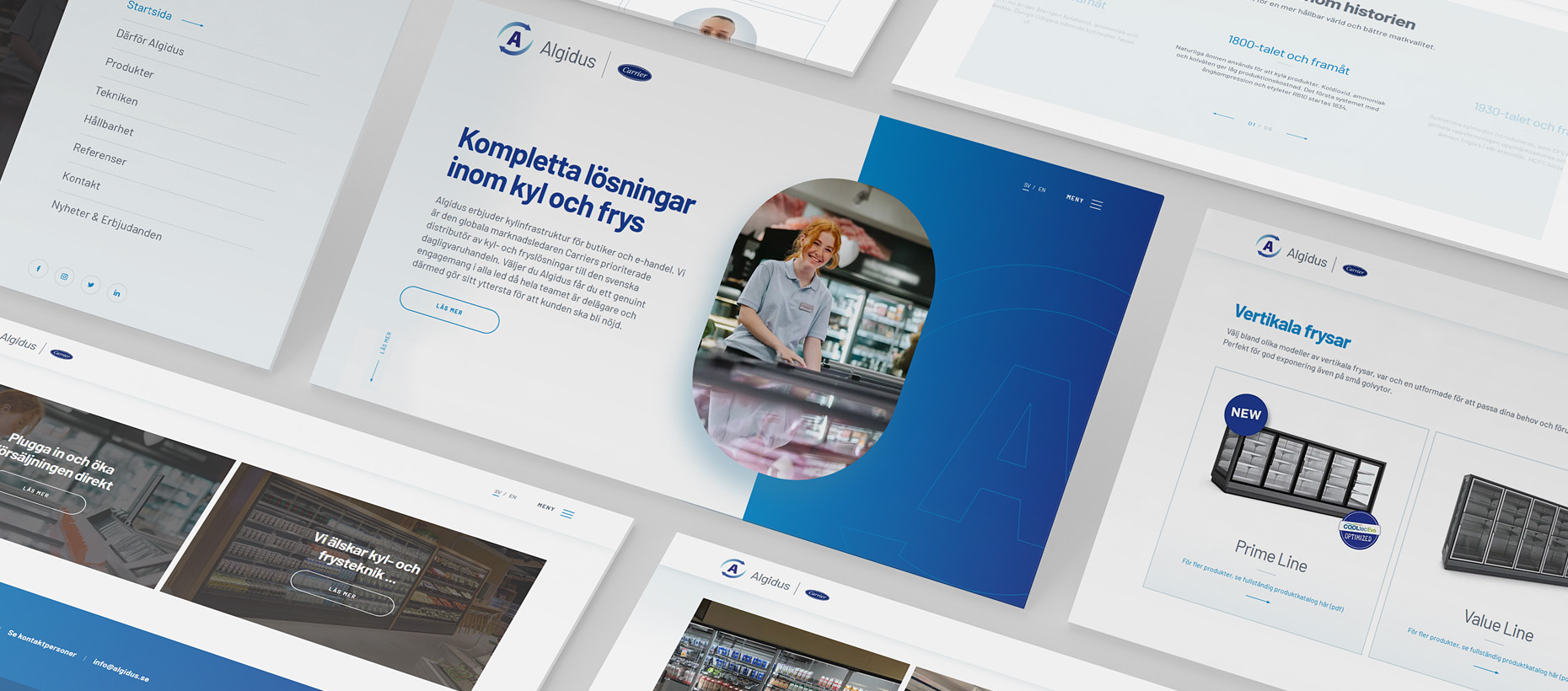The height and width of the screenshot is (691, 1568).
Task: Click MENY label on the slideshow page
Action: tap(546, 507)
